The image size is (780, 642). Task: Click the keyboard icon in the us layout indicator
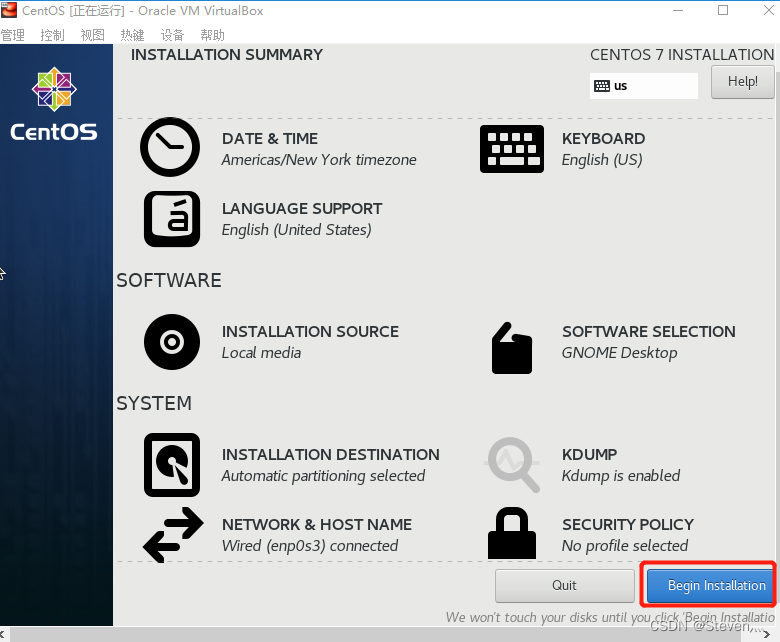click(602, 86)
